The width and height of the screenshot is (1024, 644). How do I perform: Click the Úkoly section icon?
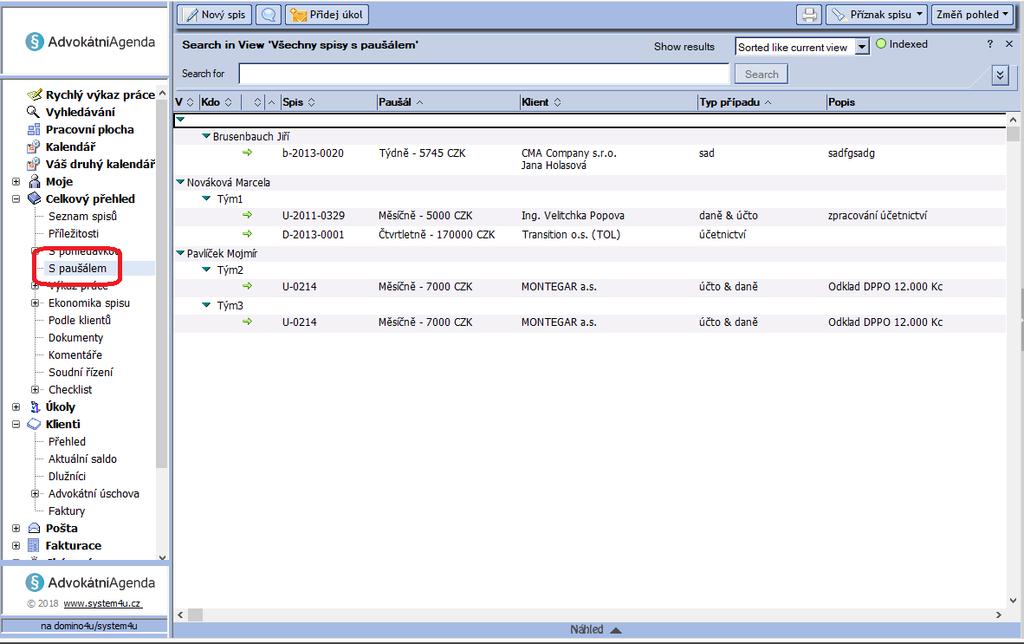pyautogui.click(x=35, y=407)
